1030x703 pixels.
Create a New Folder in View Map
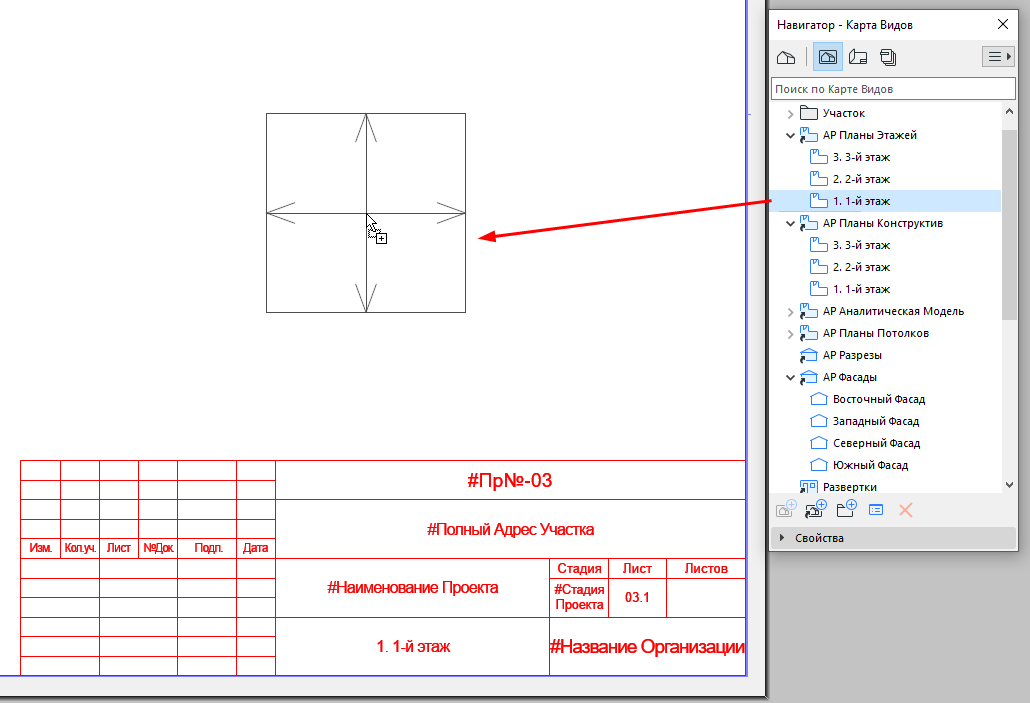pos(846,510)
